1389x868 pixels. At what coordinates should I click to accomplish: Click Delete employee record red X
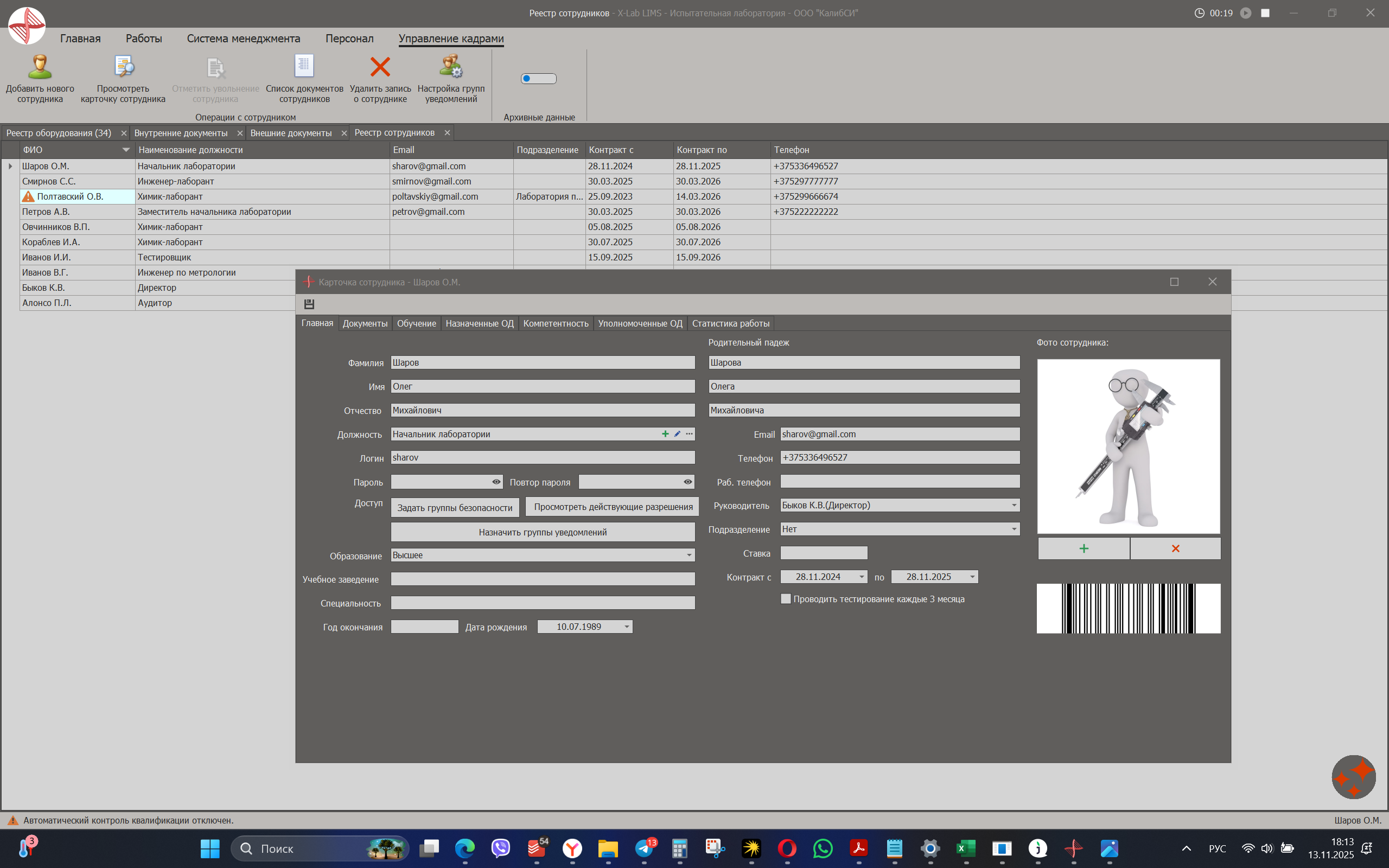[x=380, y=68]
